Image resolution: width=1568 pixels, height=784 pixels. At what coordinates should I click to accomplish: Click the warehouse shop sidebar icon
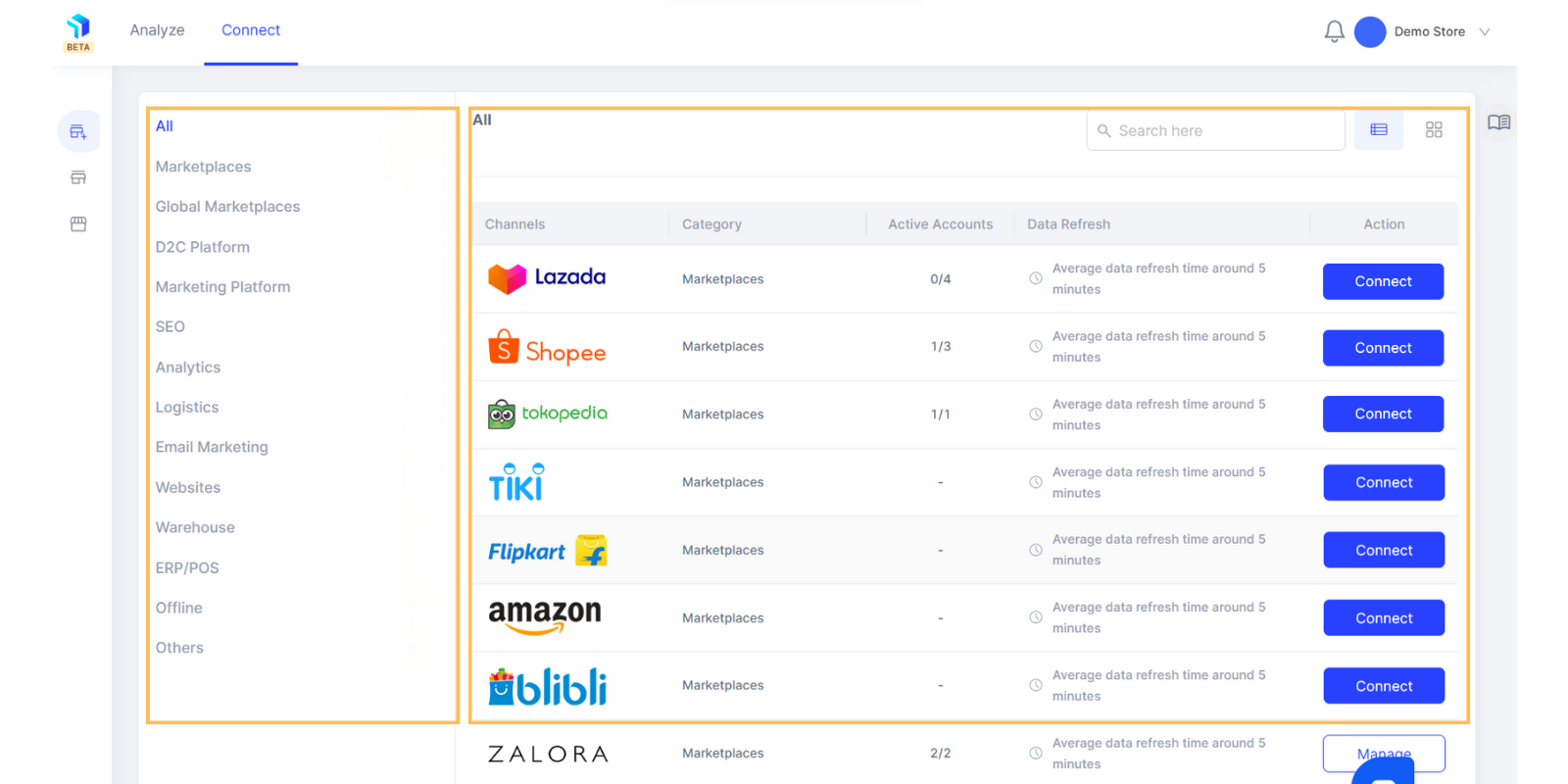[x=78, y=224]
